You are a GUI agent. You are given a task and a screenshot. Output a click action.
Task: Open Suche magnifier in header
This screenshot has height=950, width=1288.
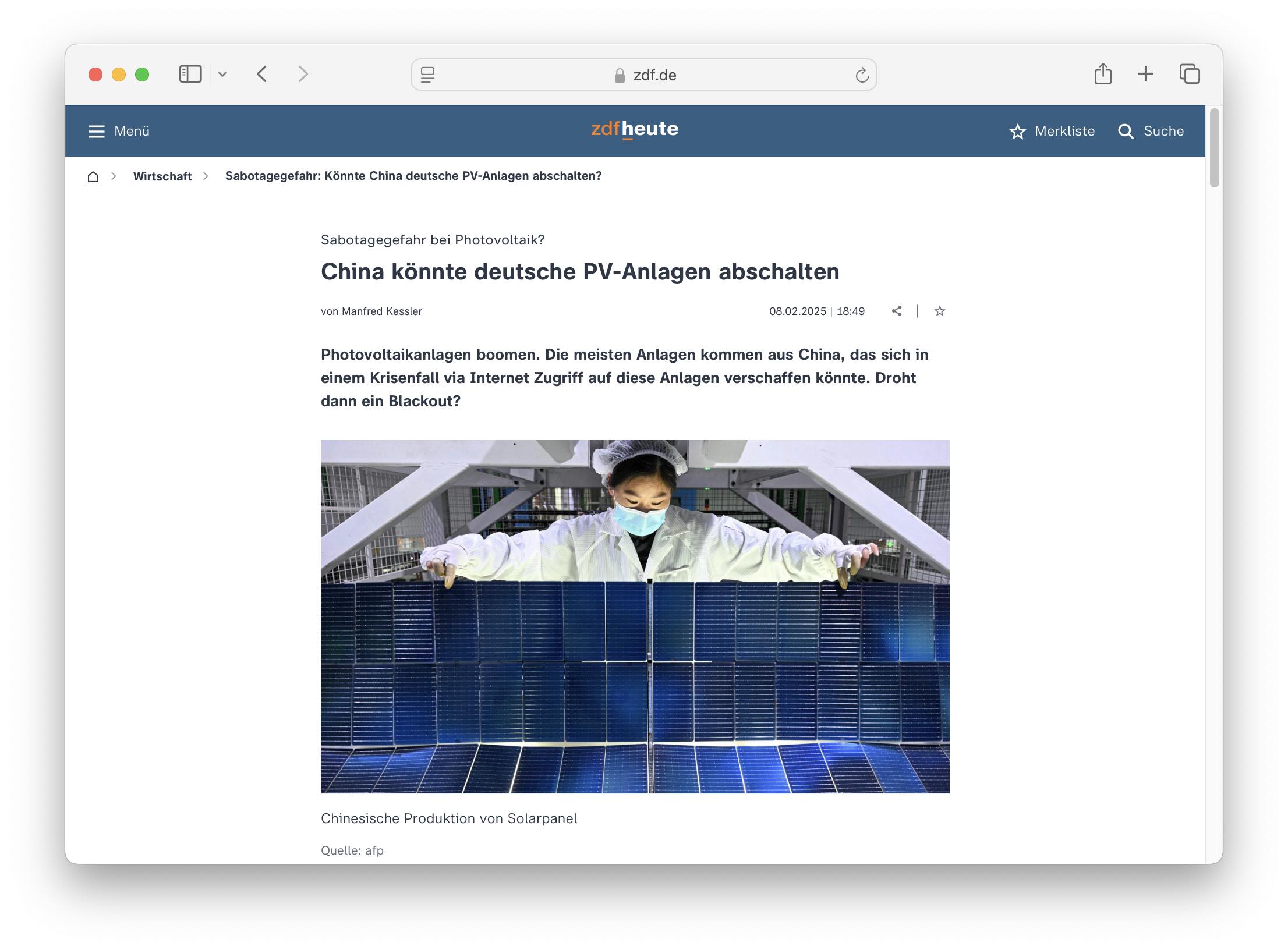click(x=1126, y=132)
